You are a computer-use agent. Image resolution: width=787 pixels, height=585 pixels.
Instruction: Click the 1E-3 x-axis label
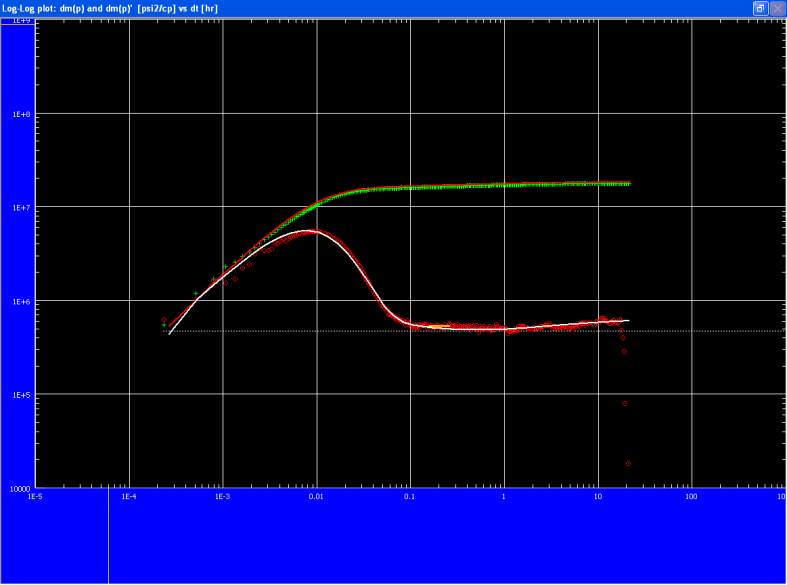point(222,496)
